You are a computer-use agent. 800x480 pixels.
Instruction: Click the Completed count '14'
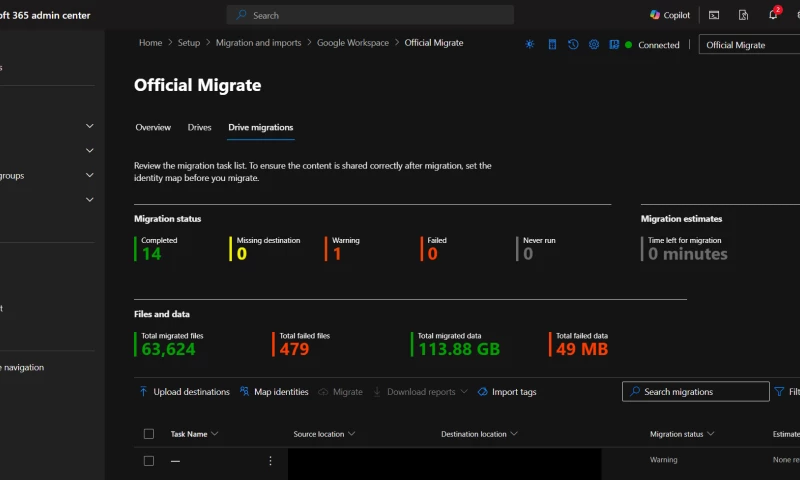pos(152,254)
